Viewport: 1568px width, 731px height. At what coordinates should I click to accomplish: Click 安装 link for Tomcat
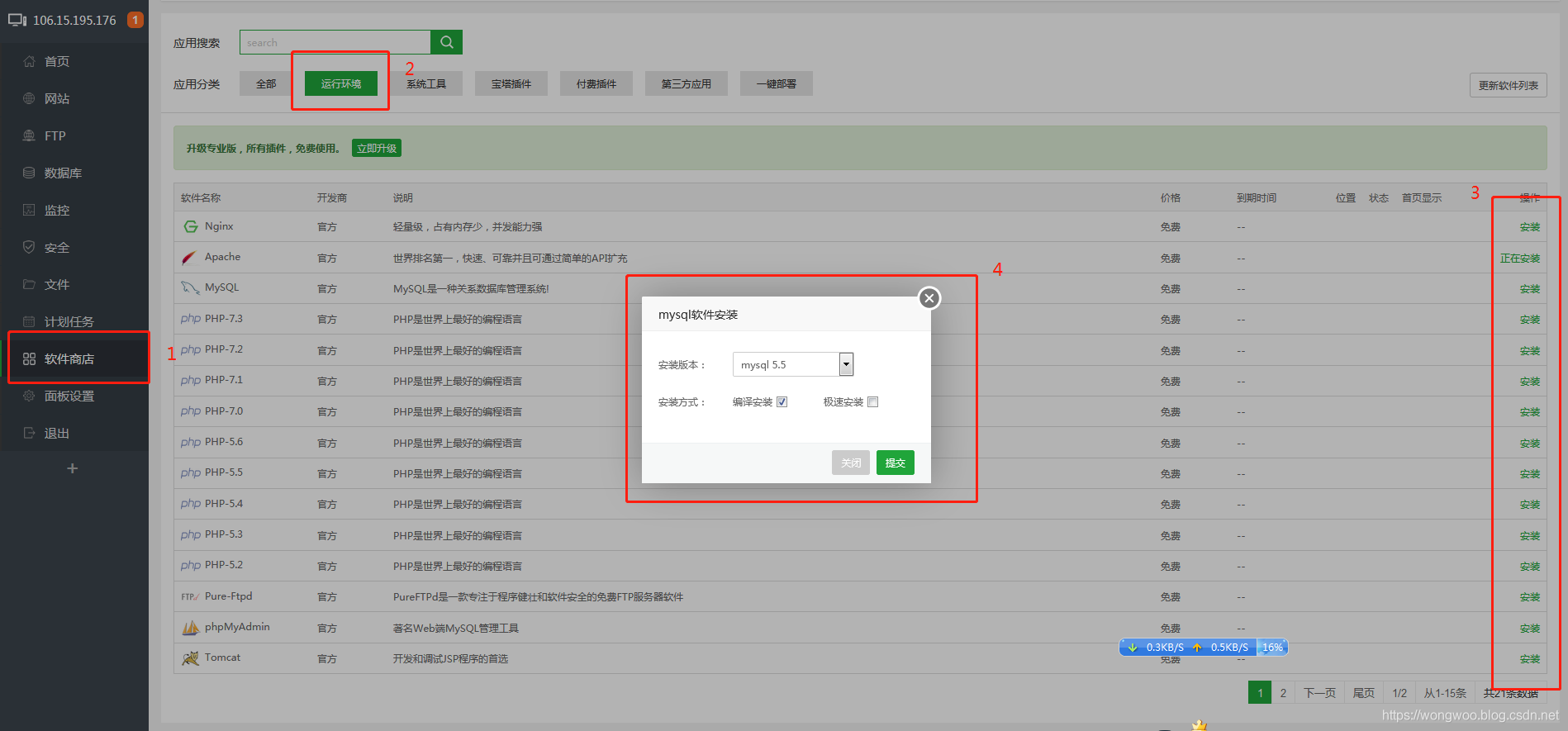(x=1530, y=659)
